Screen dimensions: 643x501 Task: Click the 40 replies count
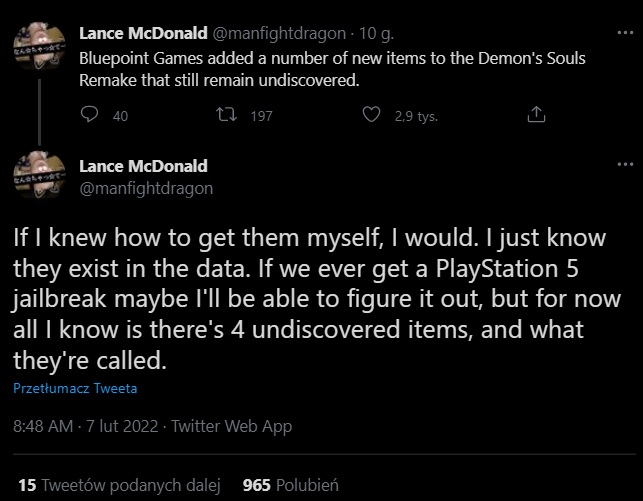tap(121, 116)
